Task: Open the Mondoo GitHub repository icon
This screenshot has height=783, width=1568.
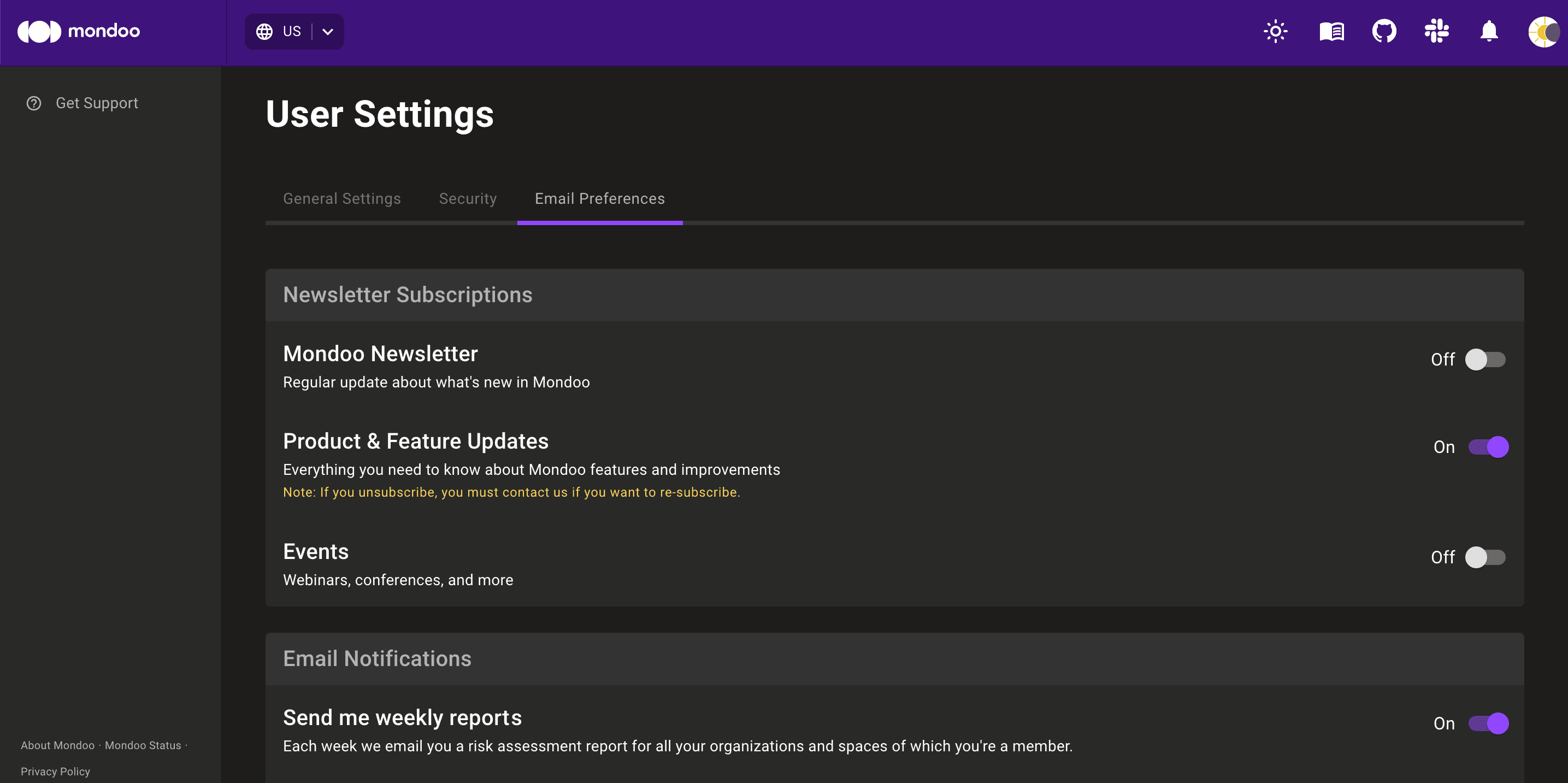Action: tap(1384, 31)
